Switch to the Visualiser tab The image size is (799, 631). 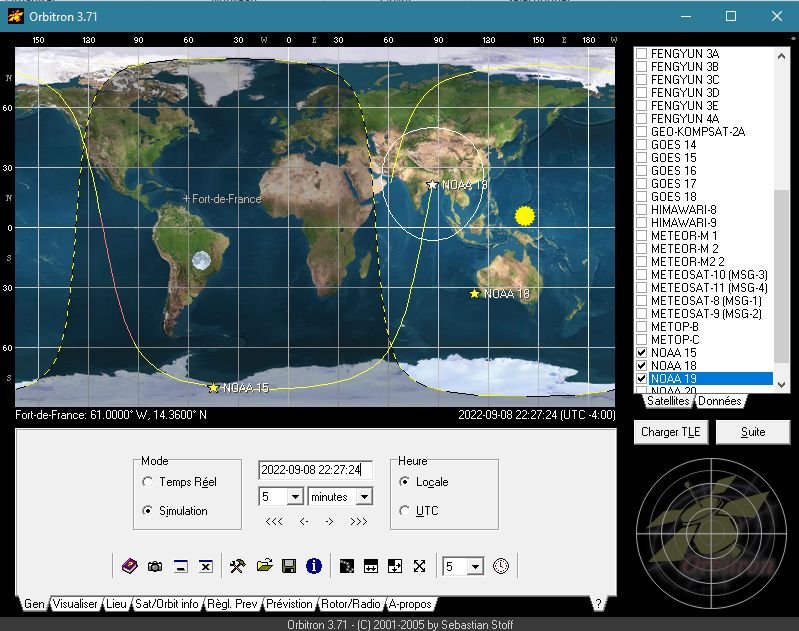[x=75, y=604]
